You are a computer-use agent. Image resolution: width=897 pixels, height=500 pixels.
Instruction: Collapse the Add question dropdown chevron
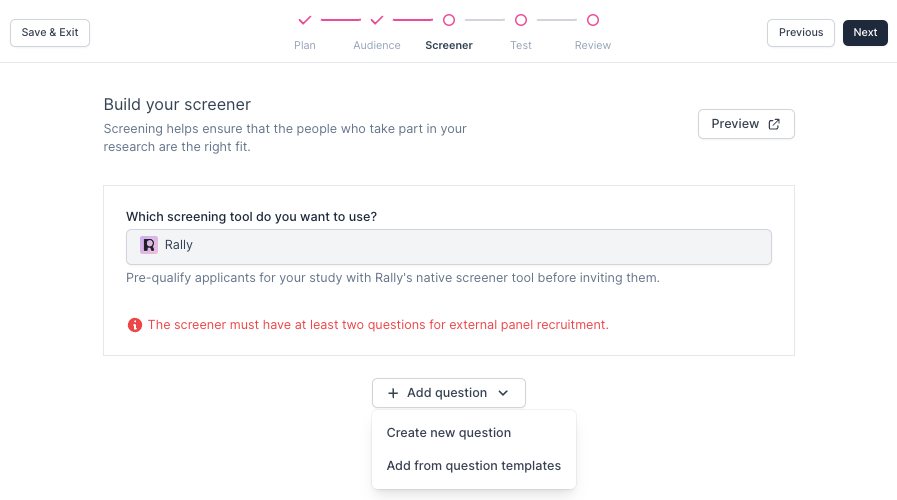point(503,393)
